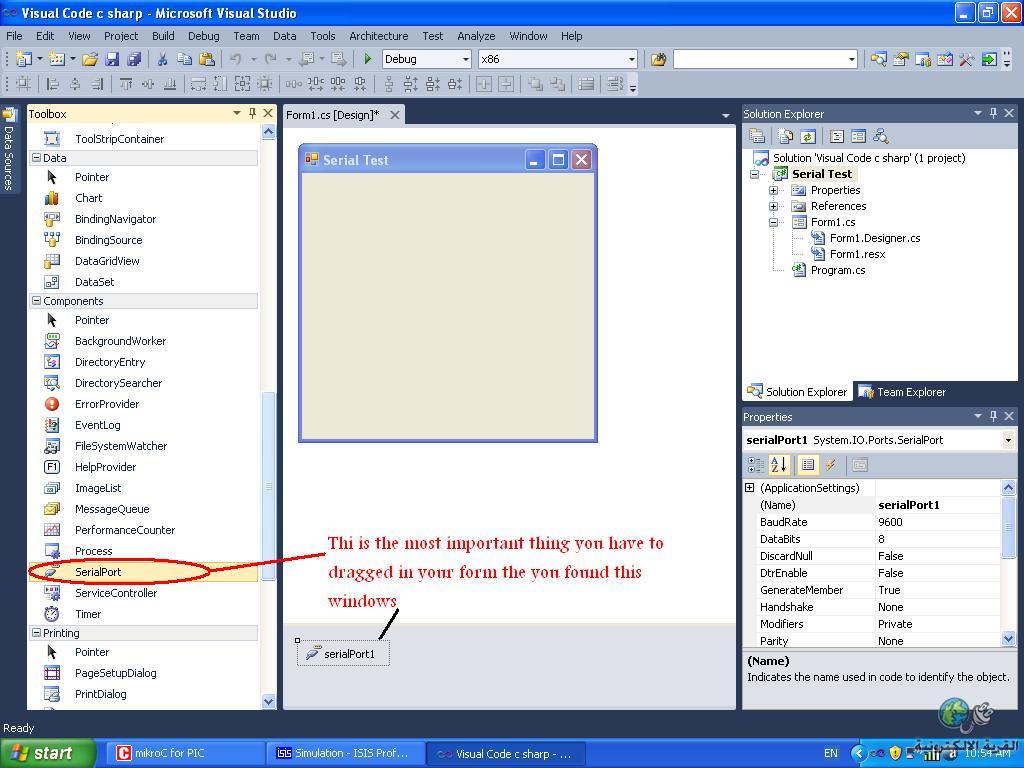Click the Paste clipboard icon
1024x768 pixels.
point(207,59)
